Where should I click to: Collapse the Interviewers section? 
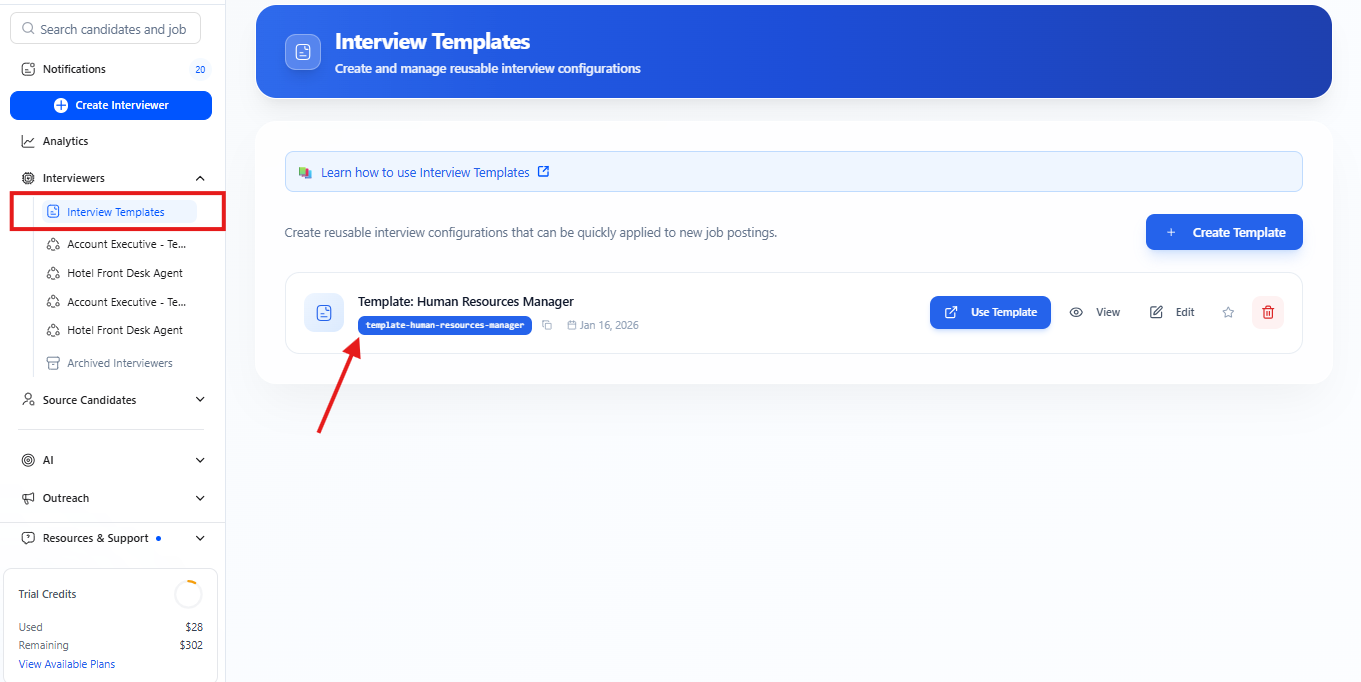click(x=200, y=178)
